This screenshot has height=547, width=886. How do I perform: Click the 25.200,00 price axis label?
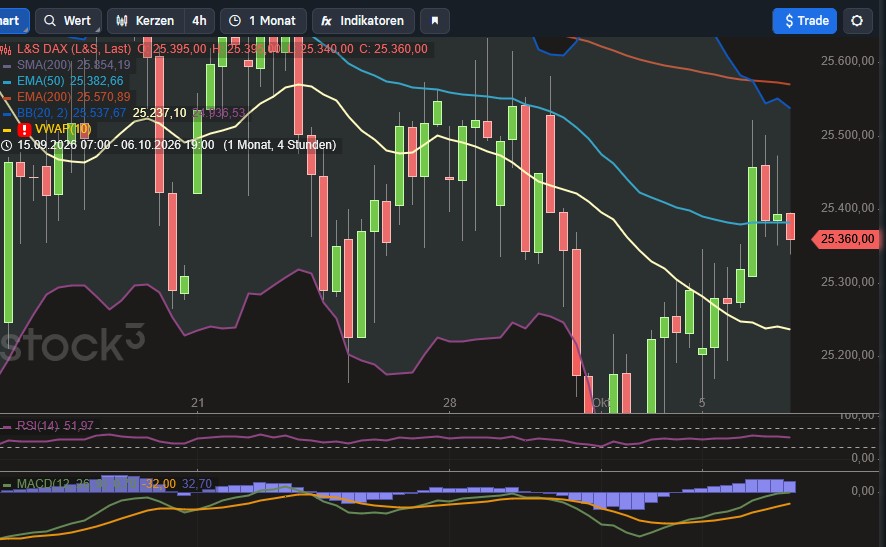coord(848,355)
